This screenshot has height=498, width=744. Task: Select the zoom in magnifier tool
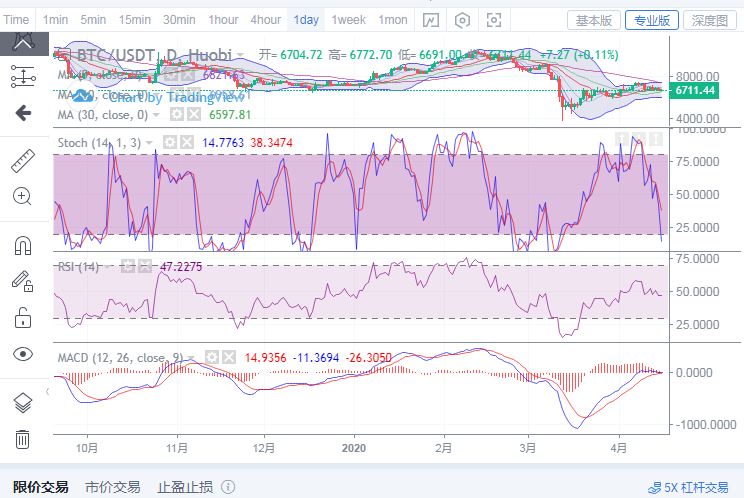coord(22,196)
